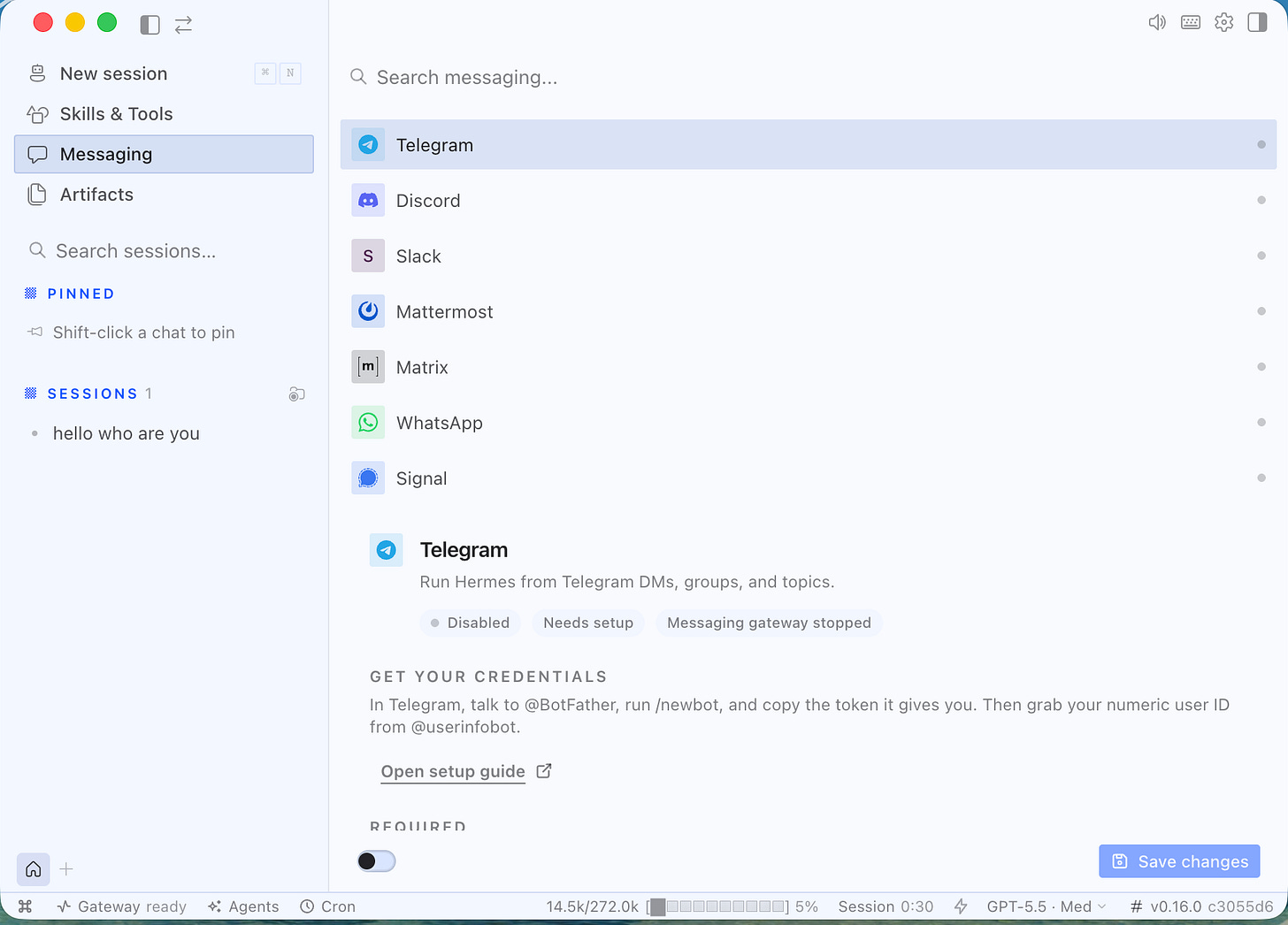This screenshot has width=1288, height=925.
Task: Select the Matrix platform row
Action: pos(808,367)
